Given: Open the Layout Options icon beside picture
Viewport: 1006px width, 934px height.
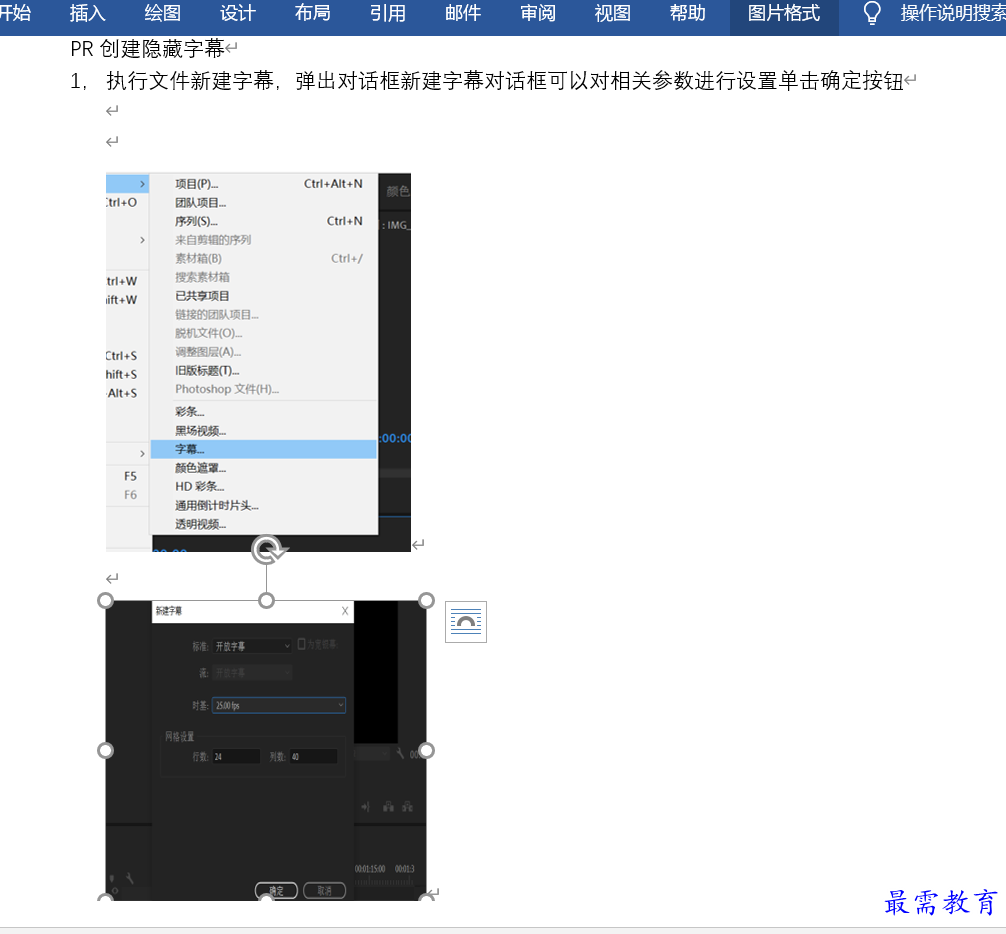Looking at the screenshot, I should [466, 622].
